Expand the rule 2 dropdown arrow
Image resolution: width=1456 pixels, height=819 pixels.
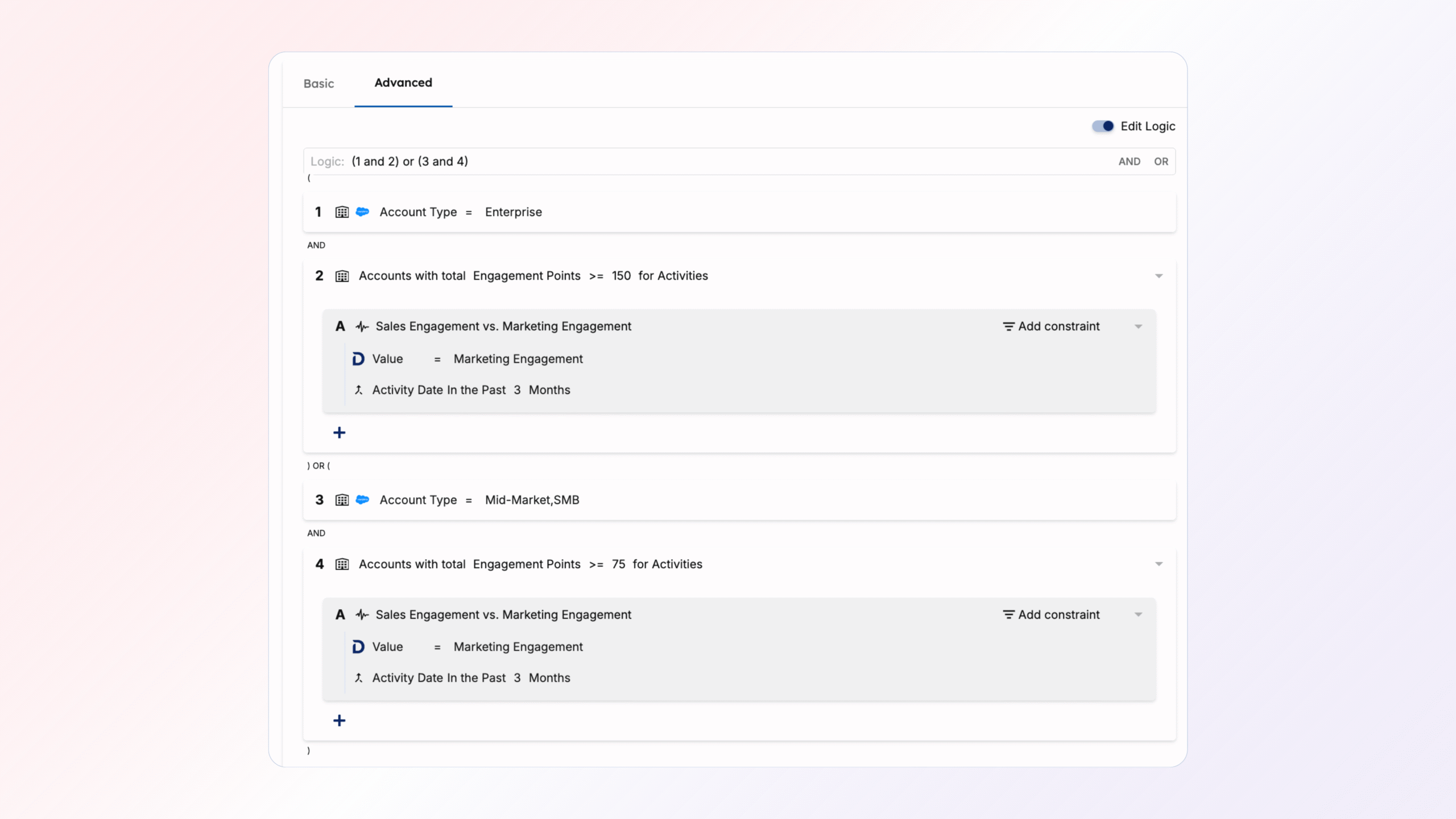[x=1159, y=276]
